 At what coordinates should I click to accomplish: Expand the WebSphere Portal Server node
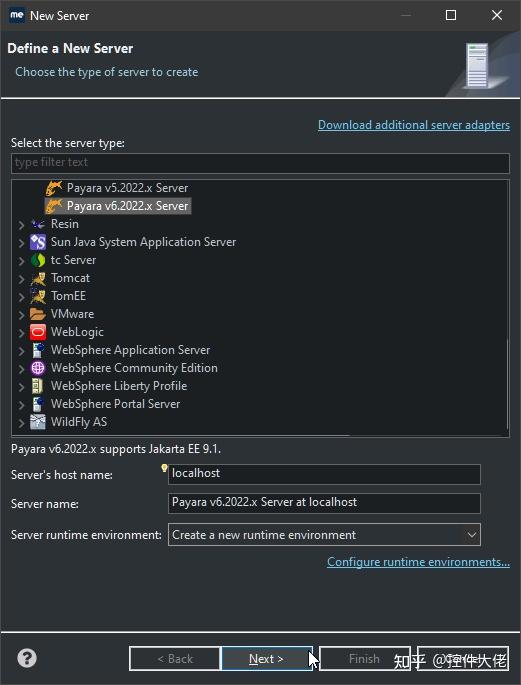pos(21,405)
